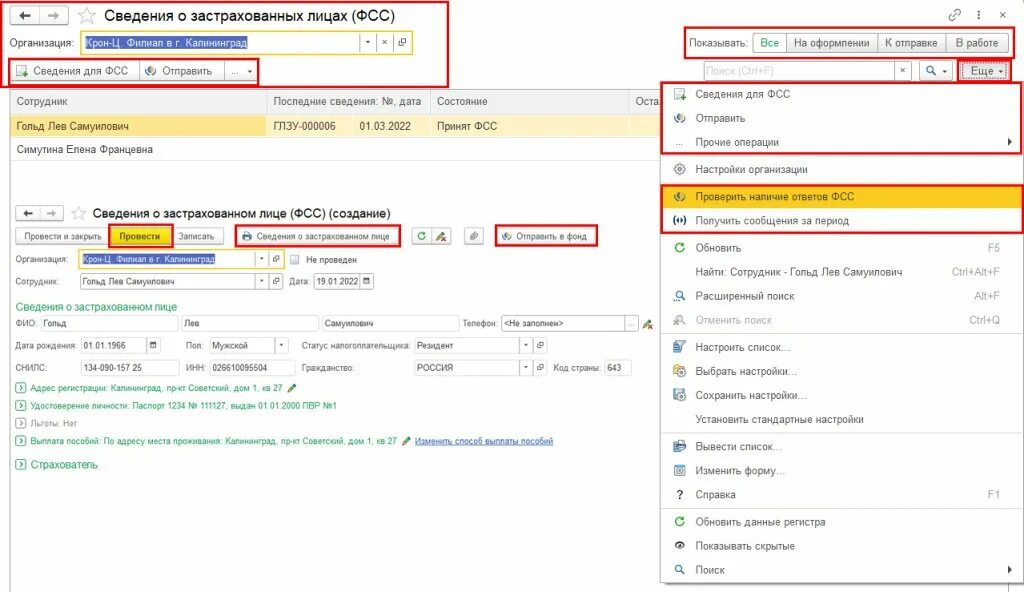The width and height of the screenshot is (1024, 592).
Task: Toggle the Еще menu button
Action: (x=984, y=71)
